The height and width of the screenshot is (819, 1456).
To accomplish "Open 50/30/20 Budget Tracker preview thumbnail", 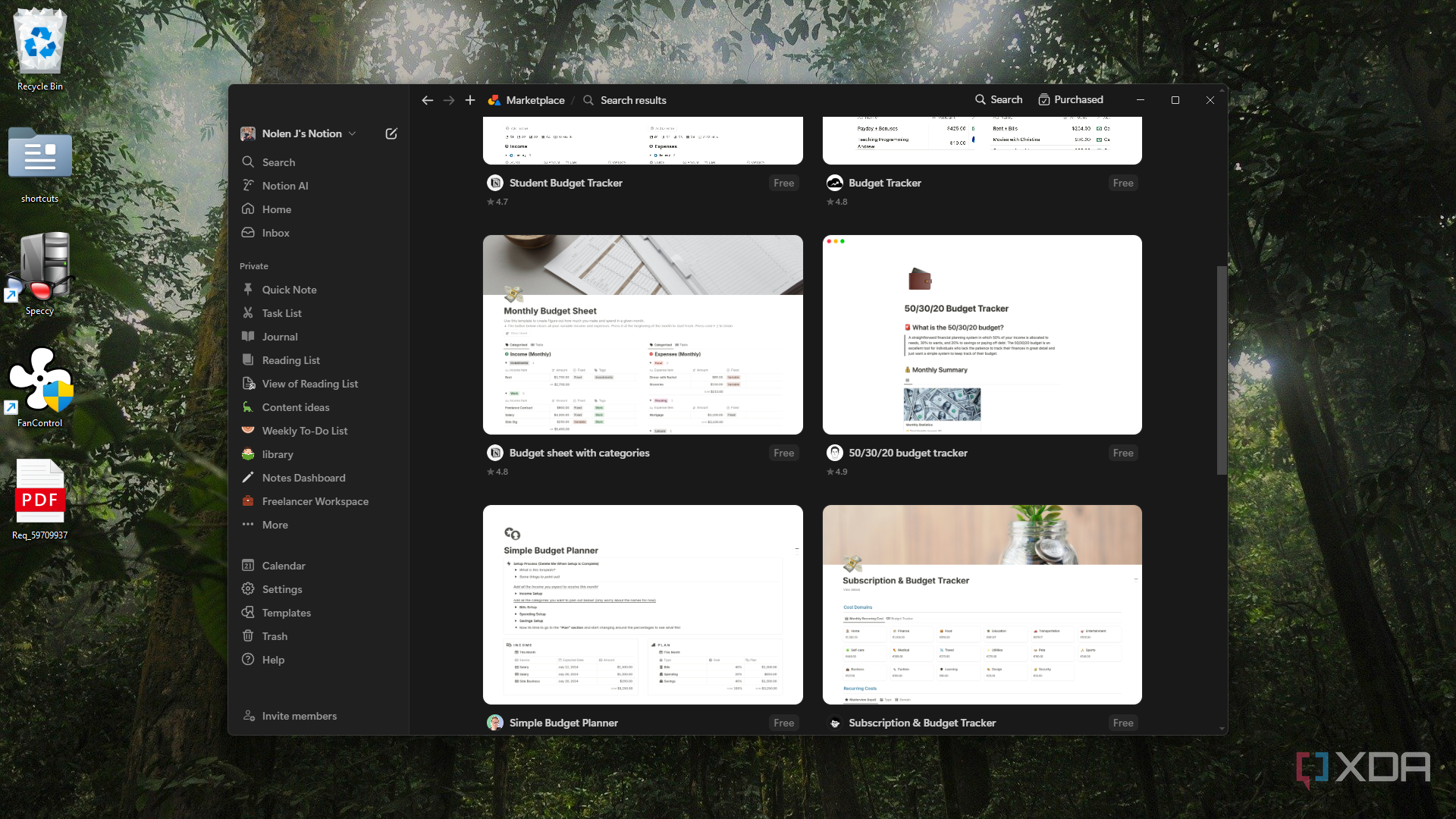I will click(982, 334).
